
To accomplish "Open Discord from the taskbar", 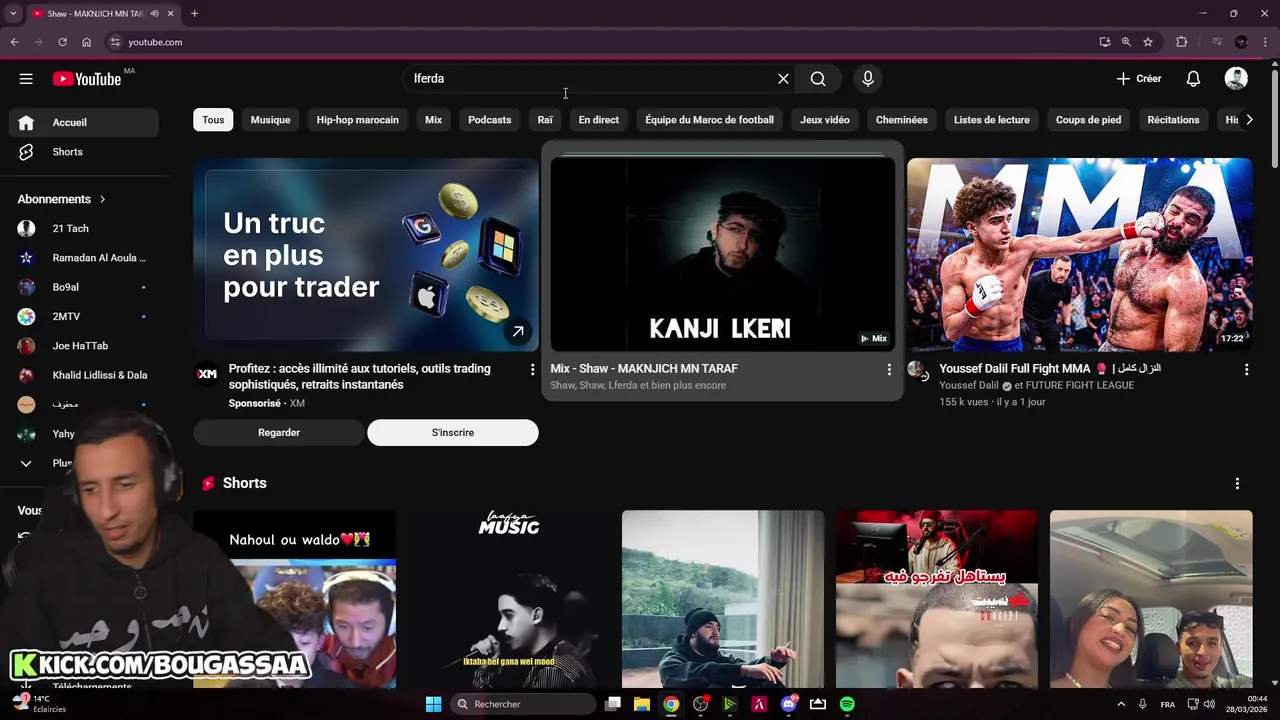I will [789, 704].
